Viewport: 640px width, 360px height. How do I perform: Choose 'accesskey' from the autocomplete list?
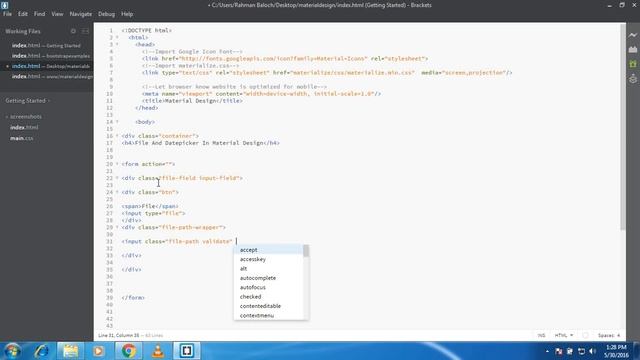[x=268, y=259]
